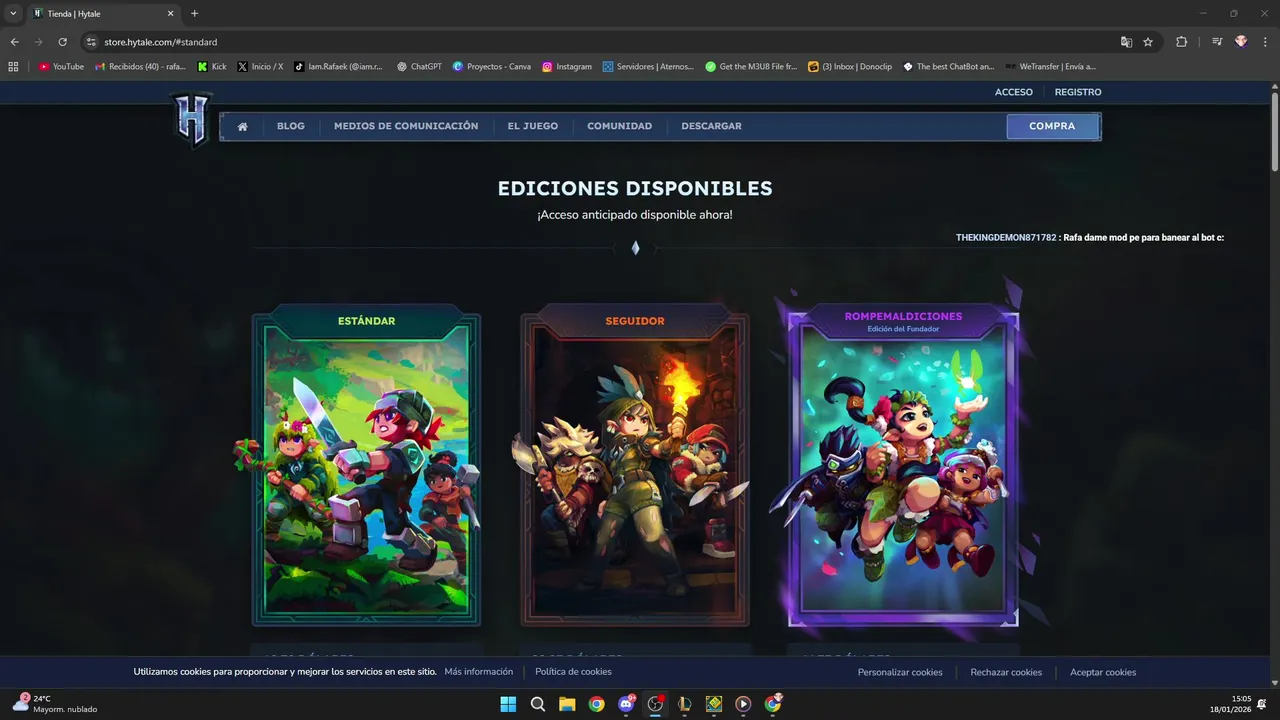1280x720 pixels.
Task: Open the Kick bookmark
Action: tap(212, 67)
